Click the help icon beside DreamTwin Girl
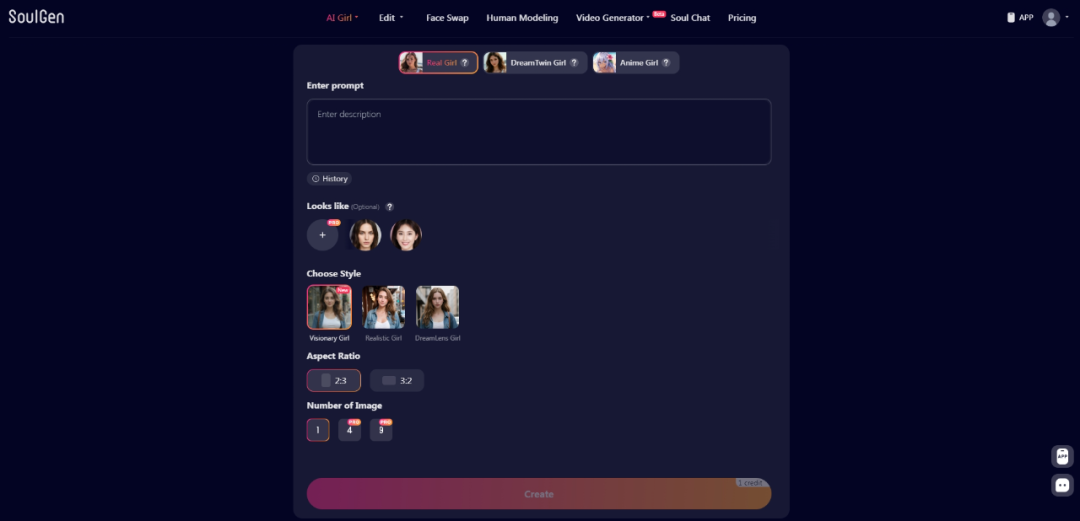Viewport: 1080px width, 521px height. (x=574, y=63)
